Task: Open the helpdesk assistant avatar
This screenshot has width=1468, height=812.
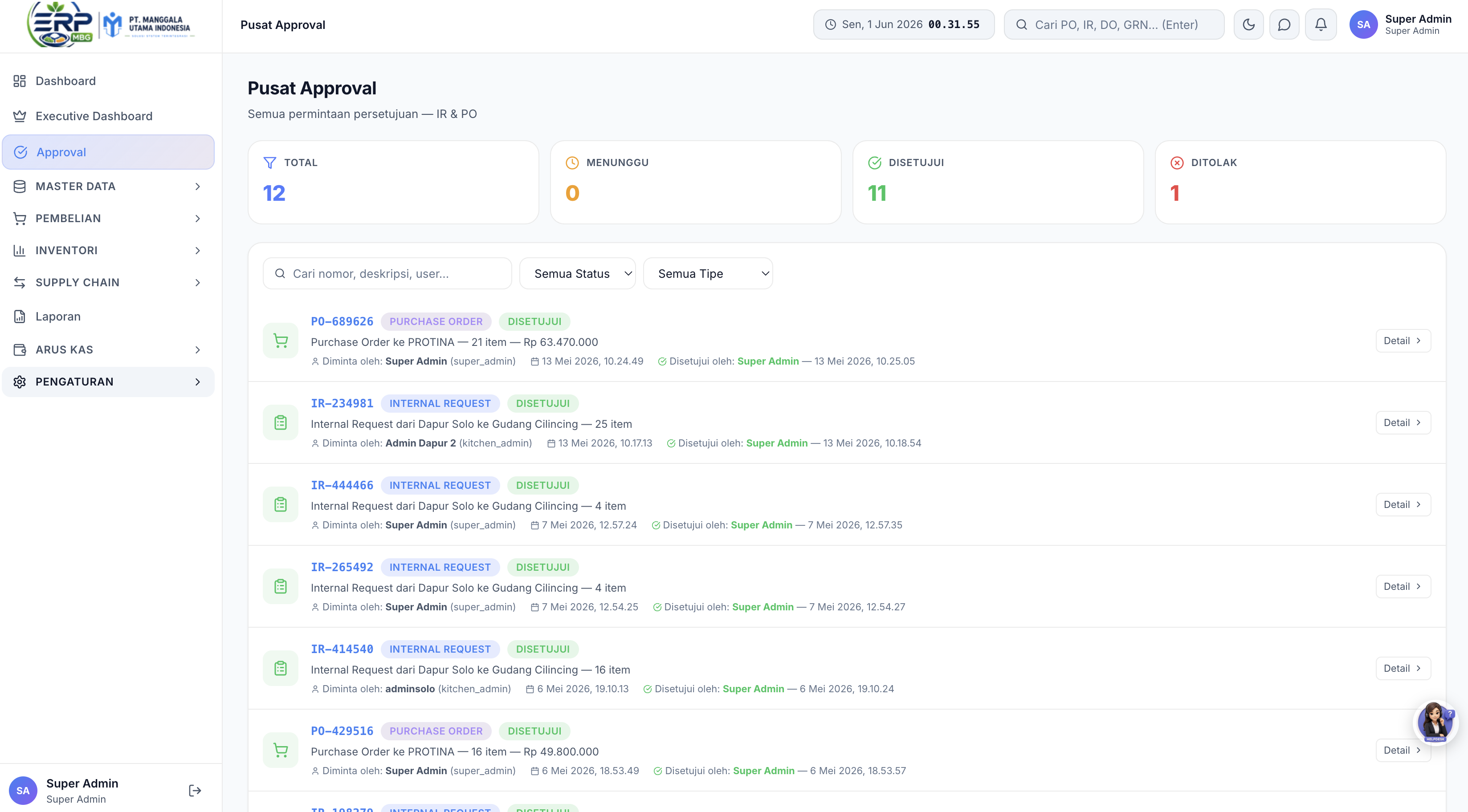Action: [1435, 722]
